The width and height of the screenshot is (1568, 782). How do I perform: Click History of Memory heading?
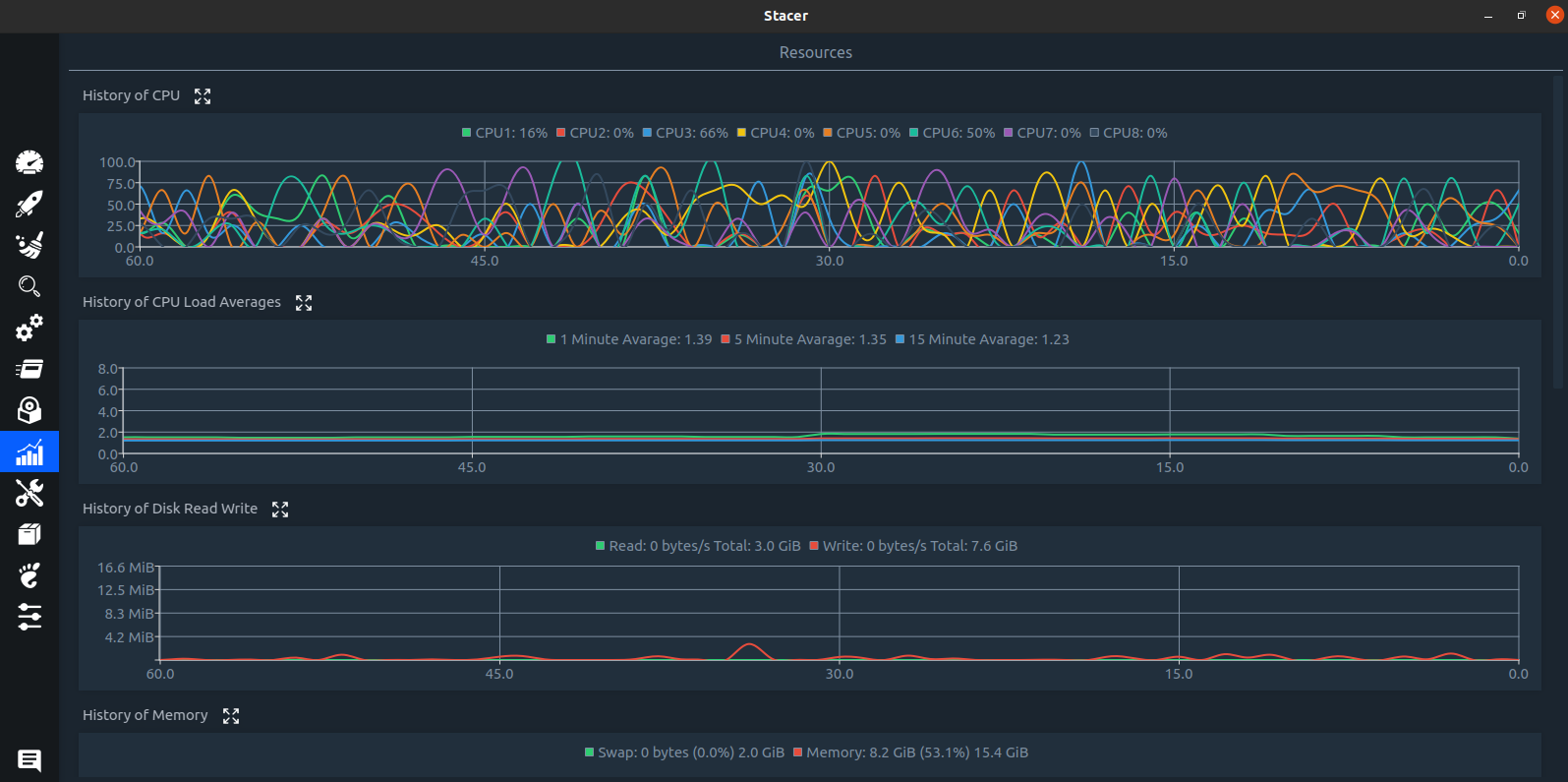[145, 715]
